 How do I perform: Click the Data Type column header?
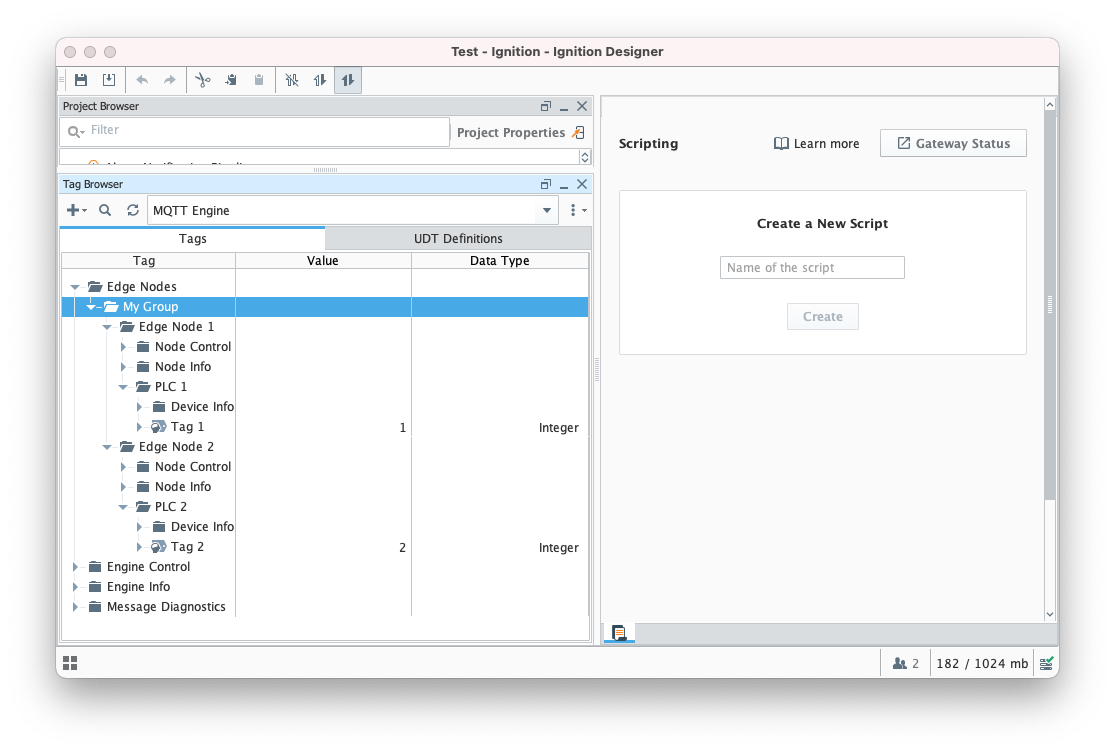click(x=500, y=261)
